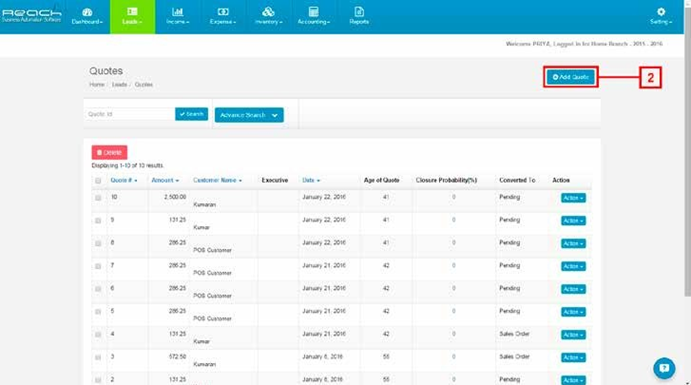Open Action dropdown for quote 5

click(x=573, y=312)
